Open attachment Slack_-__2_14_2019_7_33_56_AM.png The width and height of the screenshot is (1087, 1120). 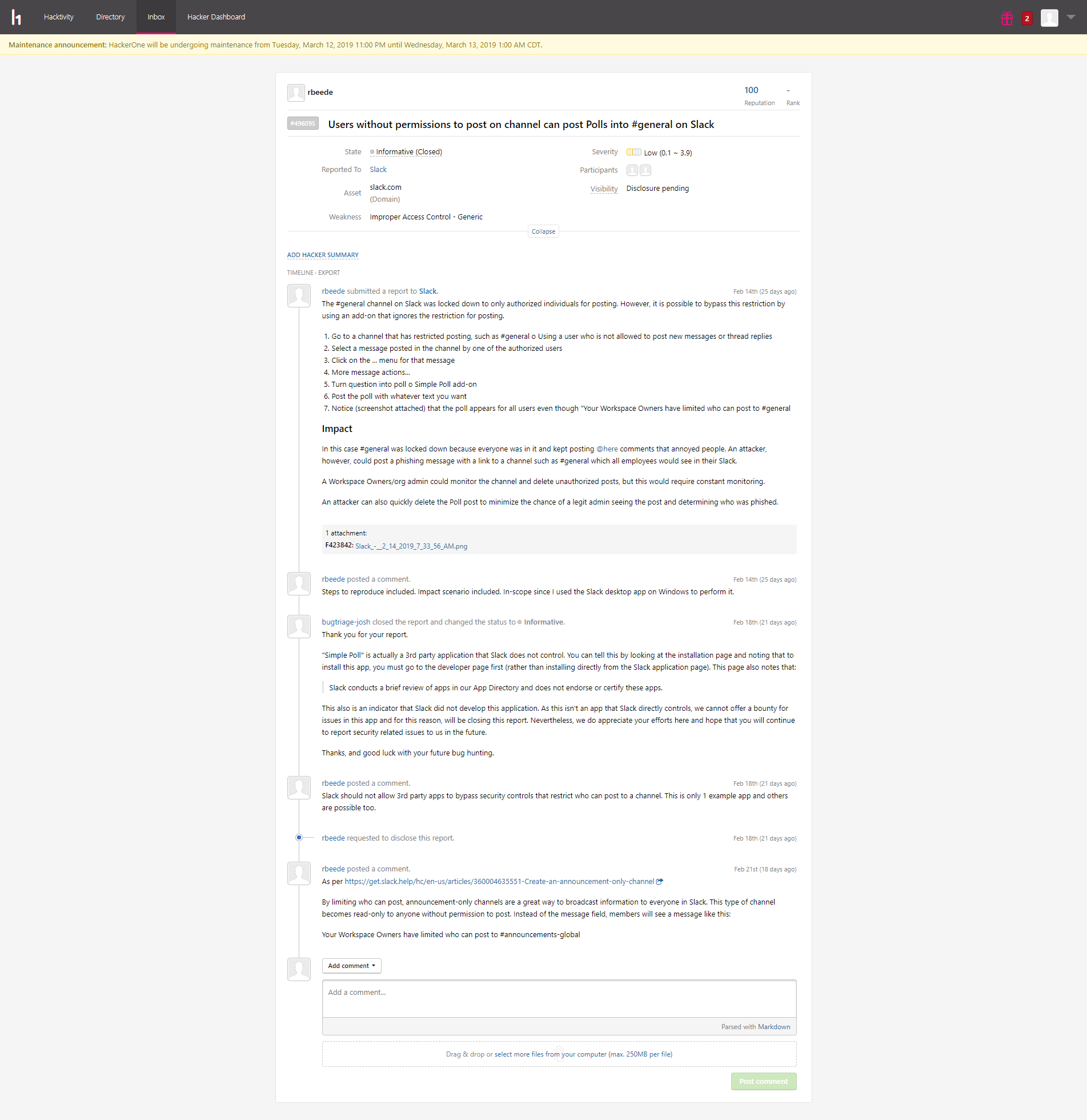click(x=411, y=546)
